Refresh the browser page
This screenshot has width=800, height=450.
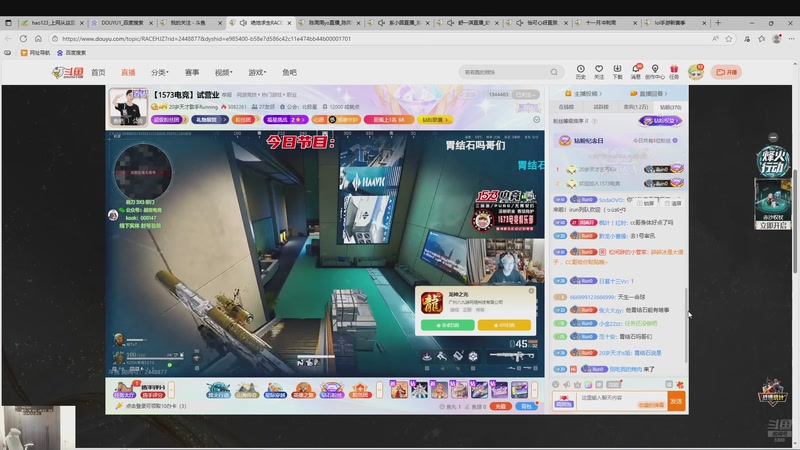(23, 39)
